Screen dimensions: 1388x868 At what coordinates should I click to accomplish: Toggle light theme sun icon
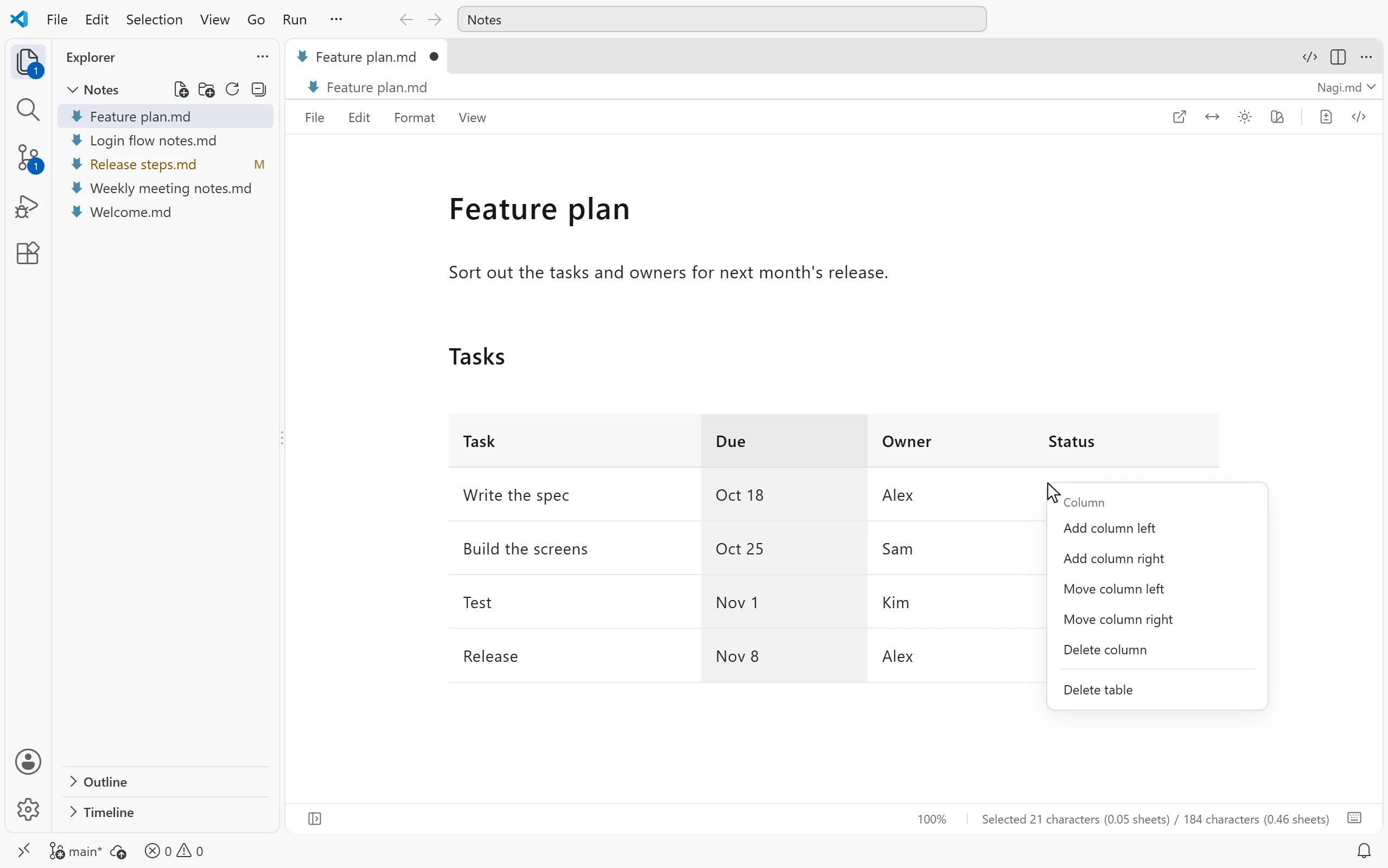[1245, 117]
